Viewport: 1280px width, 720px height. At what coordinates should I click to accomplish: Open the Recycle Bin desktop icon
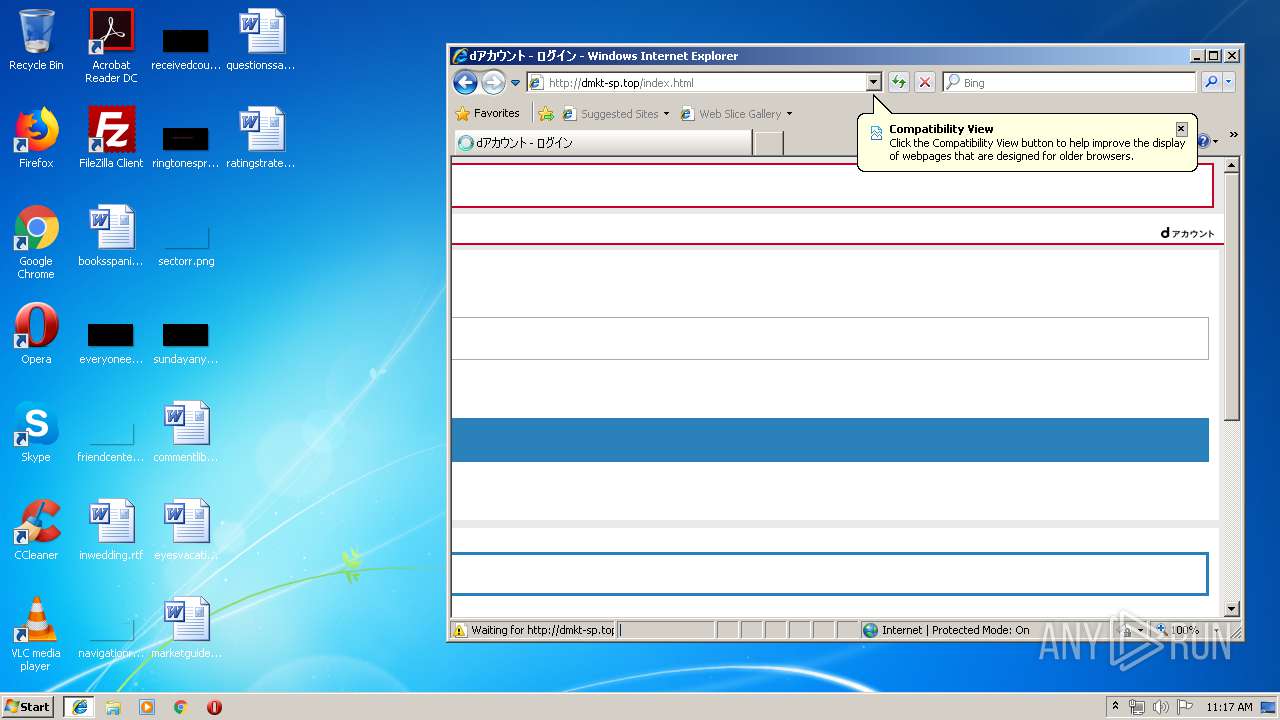(36, 40)
